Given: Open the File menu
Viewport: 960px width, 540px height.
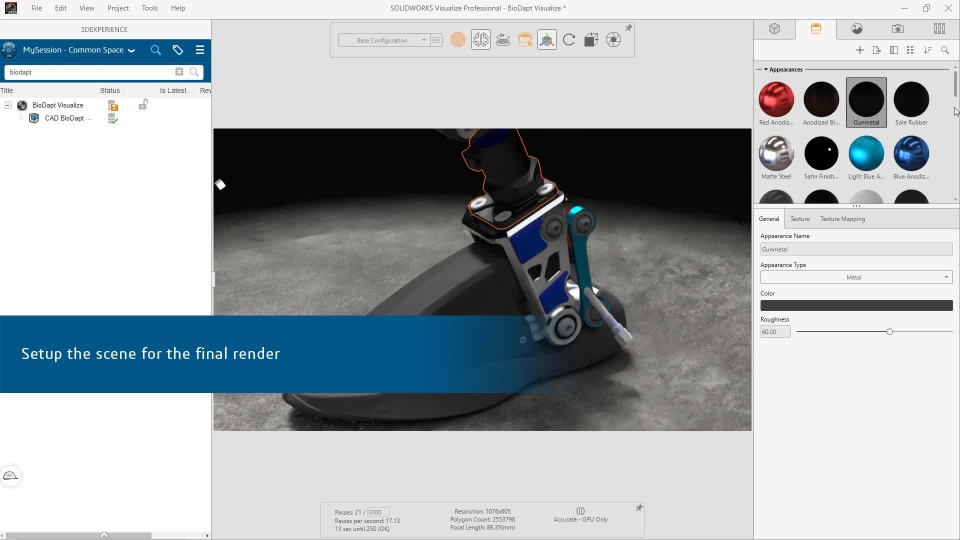Looking at the screenshot, I should point(37,8).
